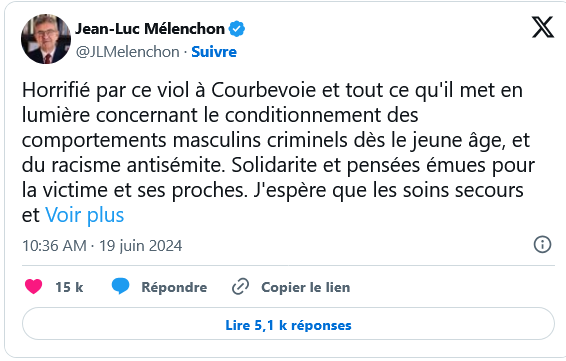This screenshot has height=361, width=566.
Task: Click the 15 k likes count
Action: tap(69, 287)
